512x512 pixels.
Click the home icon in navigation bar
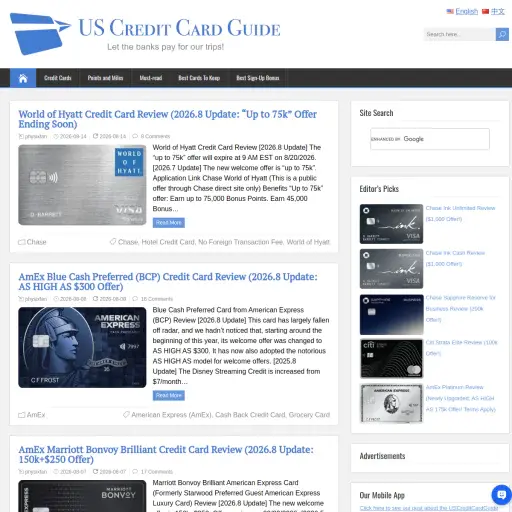(x=23, y=78)
